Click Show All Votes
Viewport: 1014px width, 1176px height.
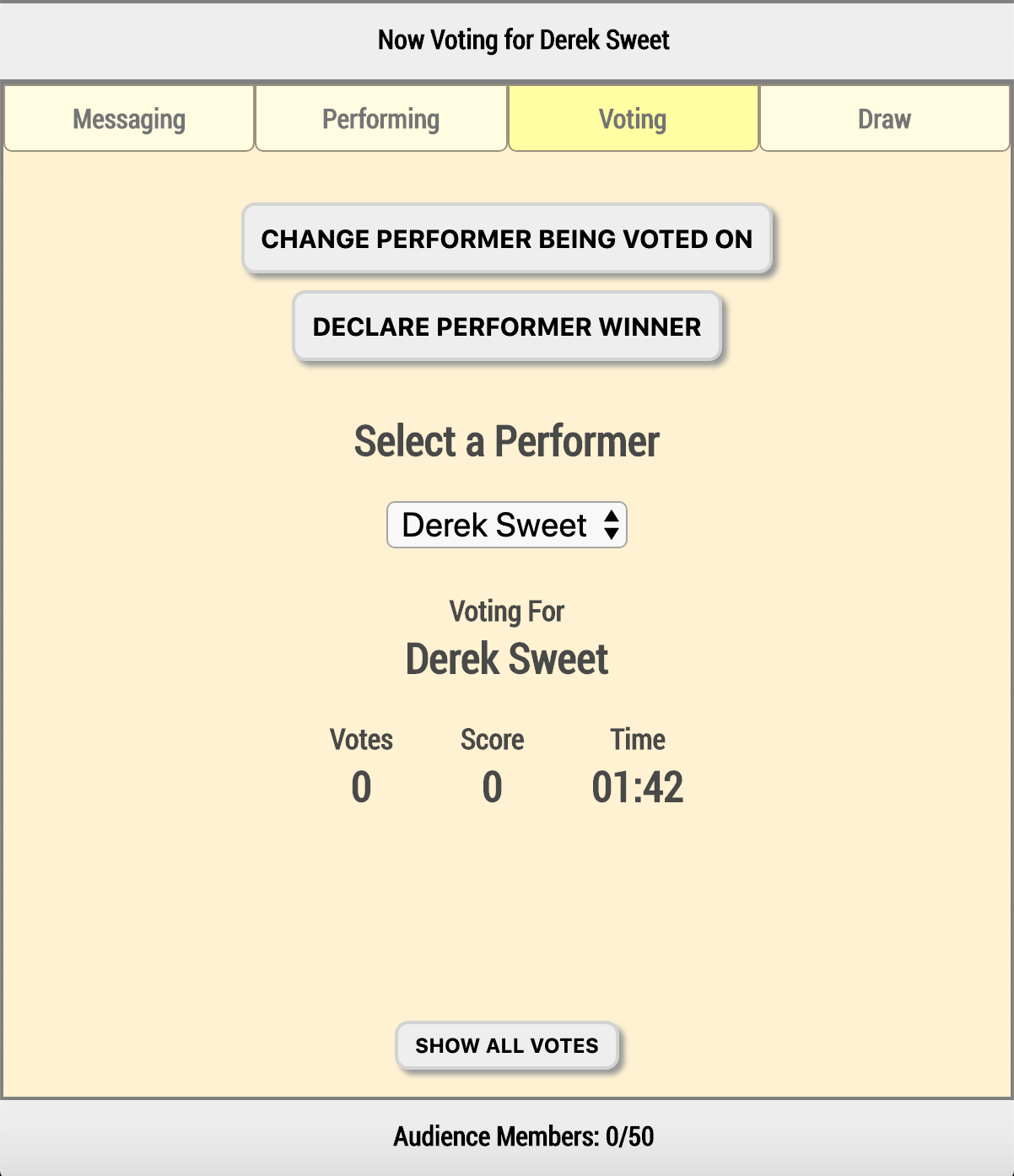click(506, 1045)
